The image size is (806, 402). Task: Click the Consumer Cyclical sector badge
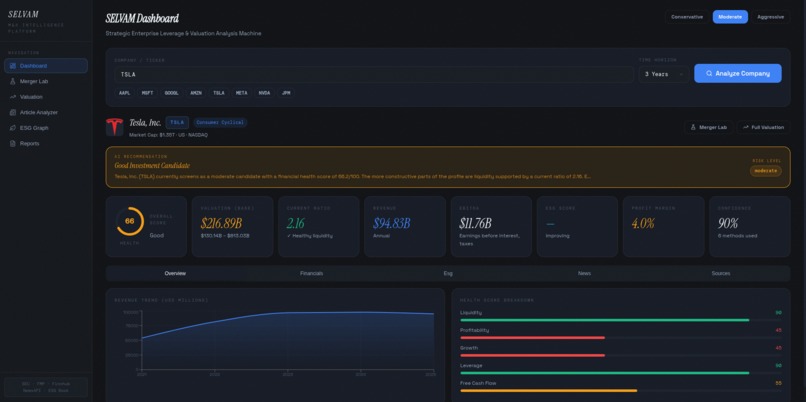(x=220, y=122)
